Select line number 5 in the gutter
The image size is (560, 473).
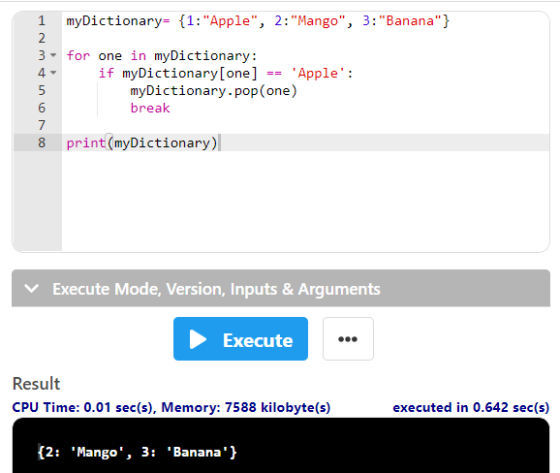click(x=42, y=90)
